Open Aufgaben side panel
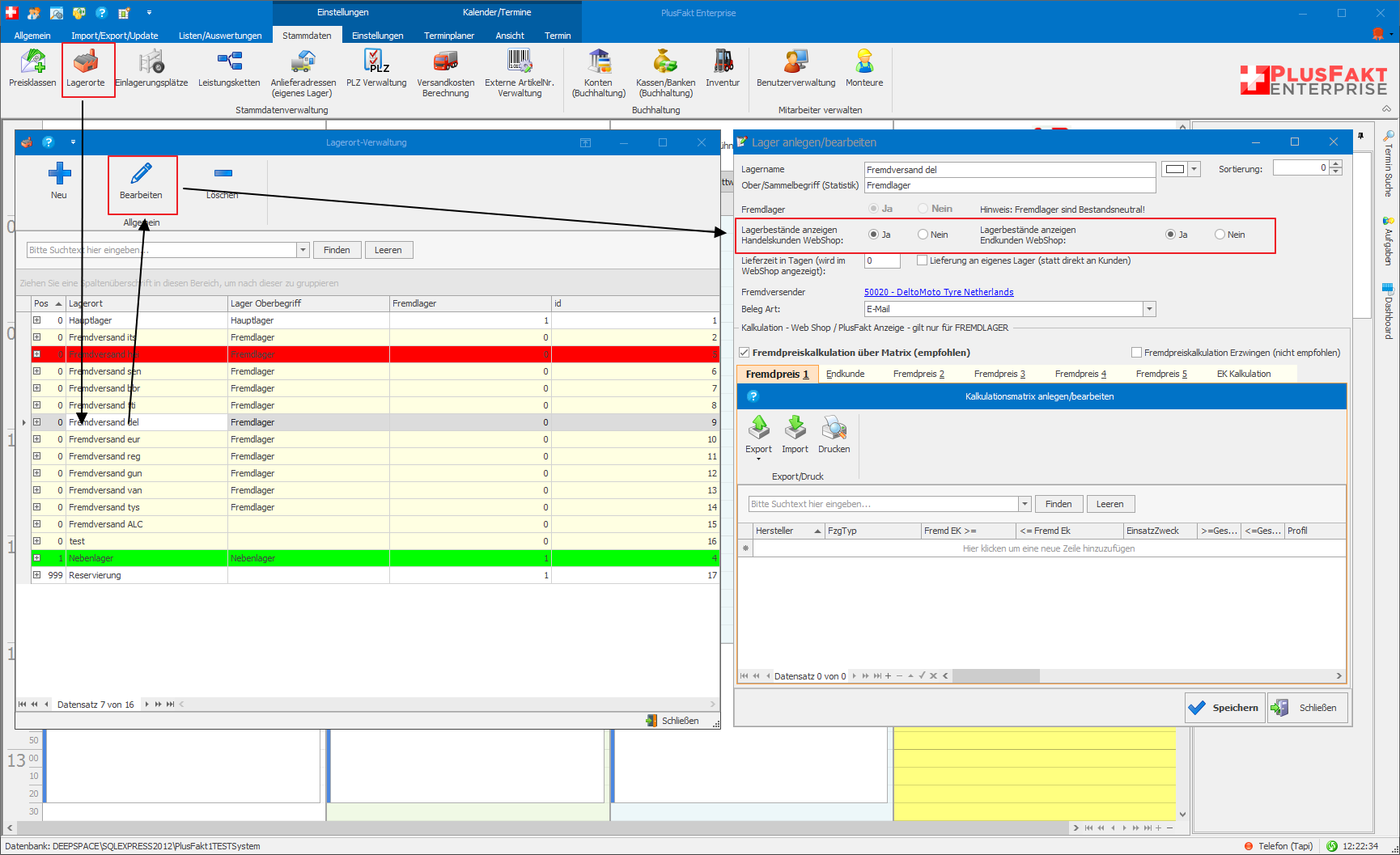Screen dimensions: 1400x855 [x=1388, y=241]
